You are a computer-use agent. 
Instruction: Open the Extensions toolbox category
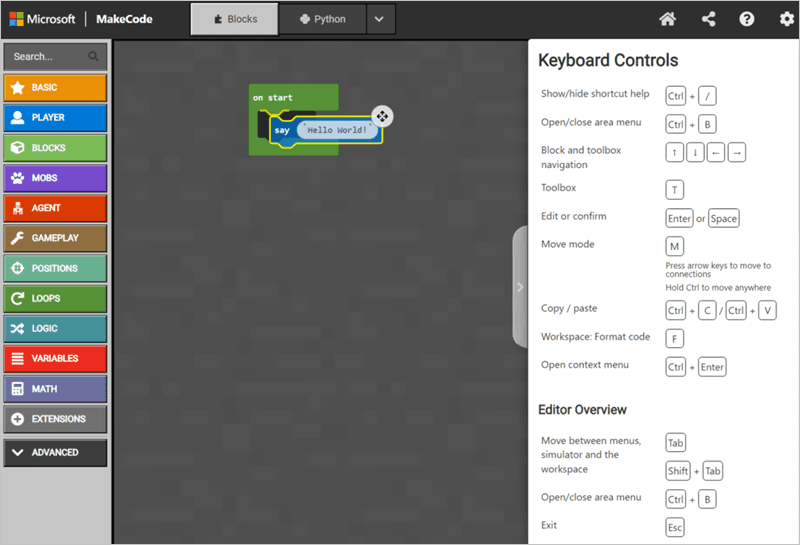pos(55,419)
